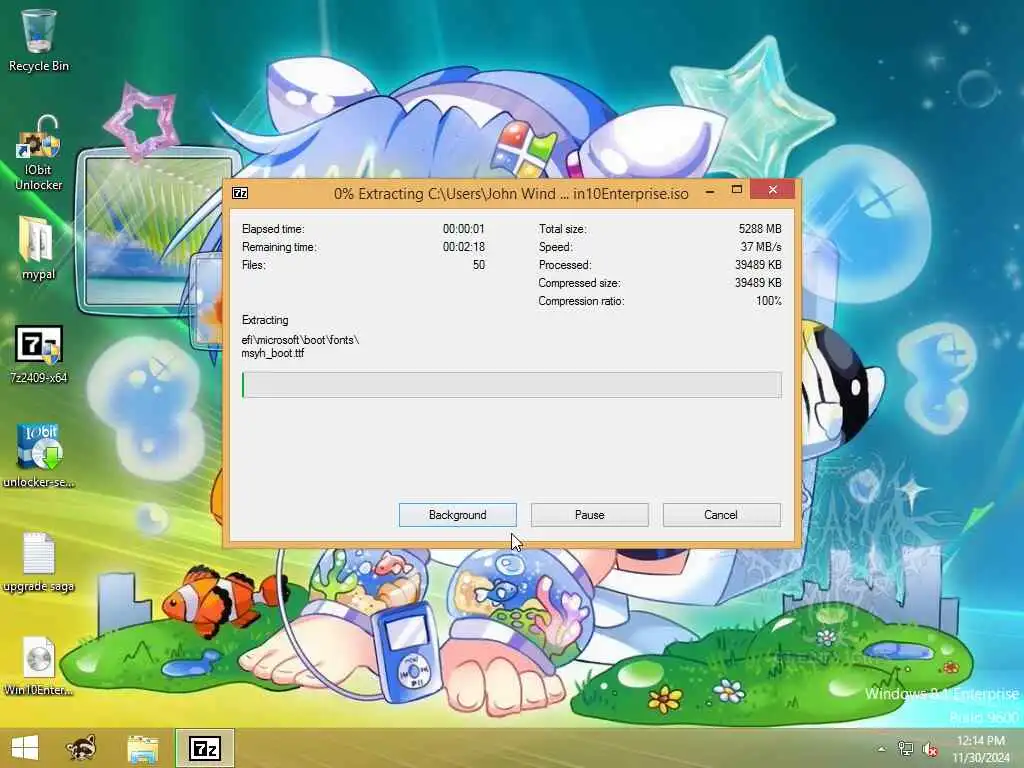Click the speed value 37 MB/s

point(761,247)
